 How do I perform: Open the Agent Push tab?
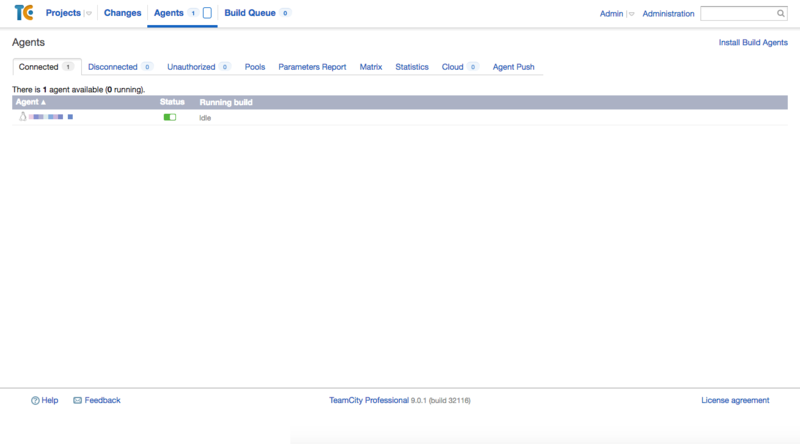513,67
